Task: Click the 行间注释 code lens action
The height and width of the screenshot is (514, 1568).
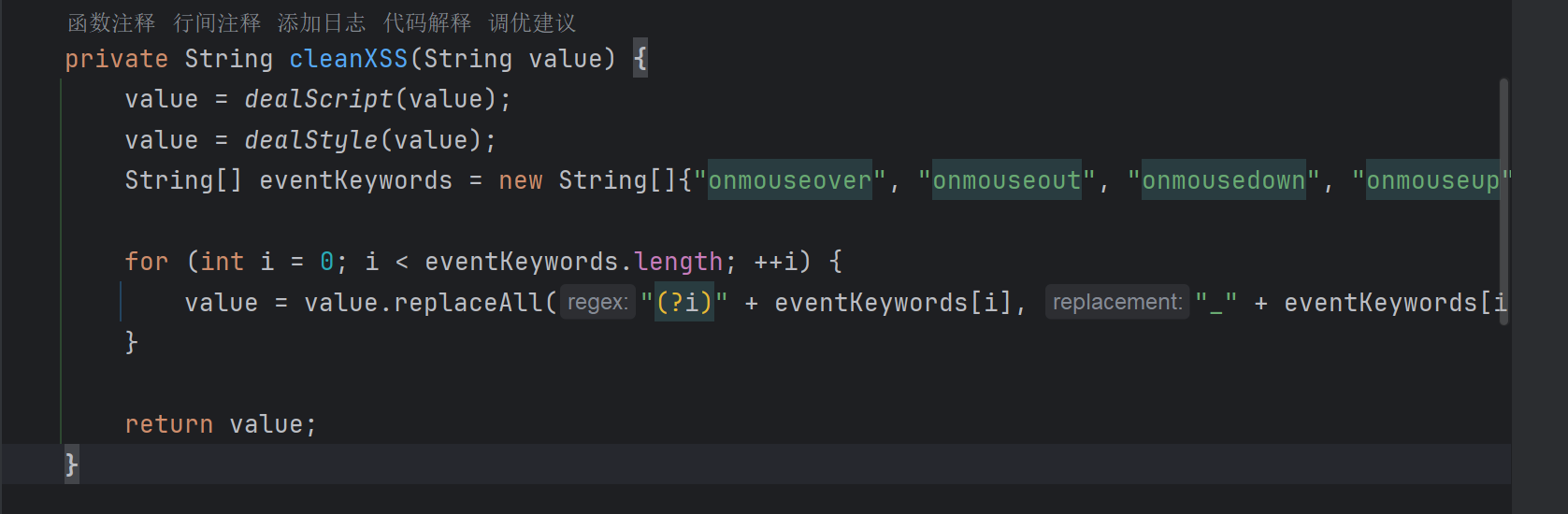Action: (217, 22)
